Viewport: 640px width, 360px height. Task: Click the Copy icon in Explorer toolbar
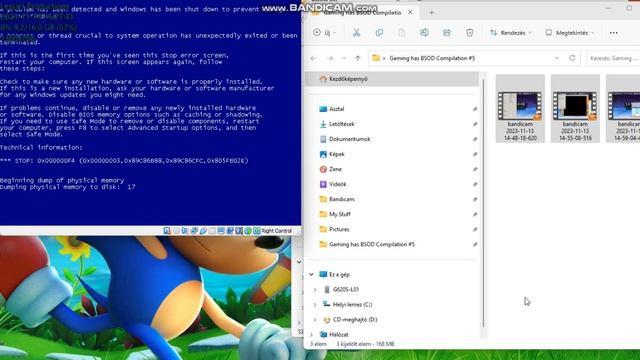pos(379,33)
